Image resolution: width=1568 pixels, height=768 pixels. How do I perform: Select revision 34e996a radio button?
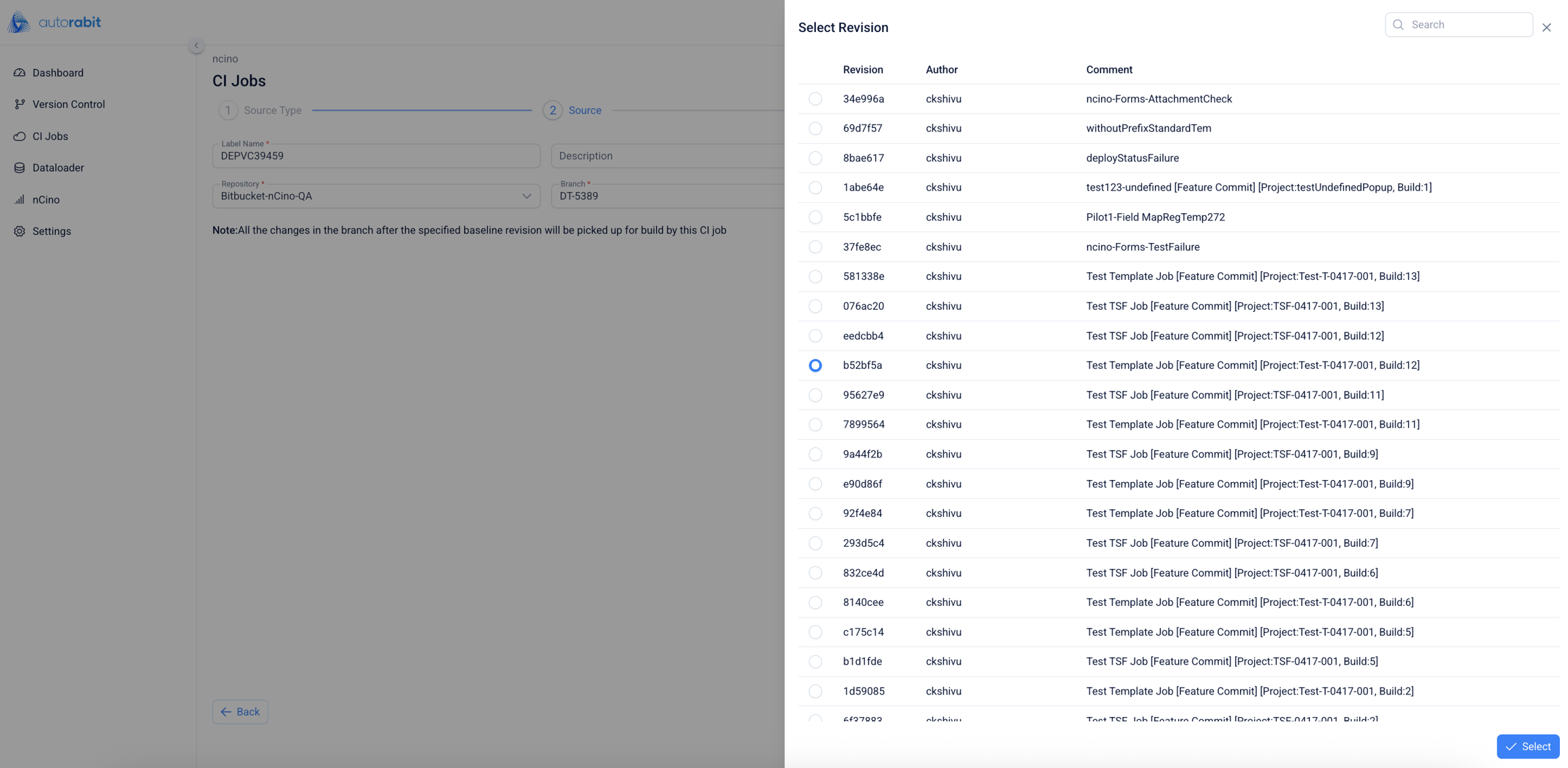point(815,99)
